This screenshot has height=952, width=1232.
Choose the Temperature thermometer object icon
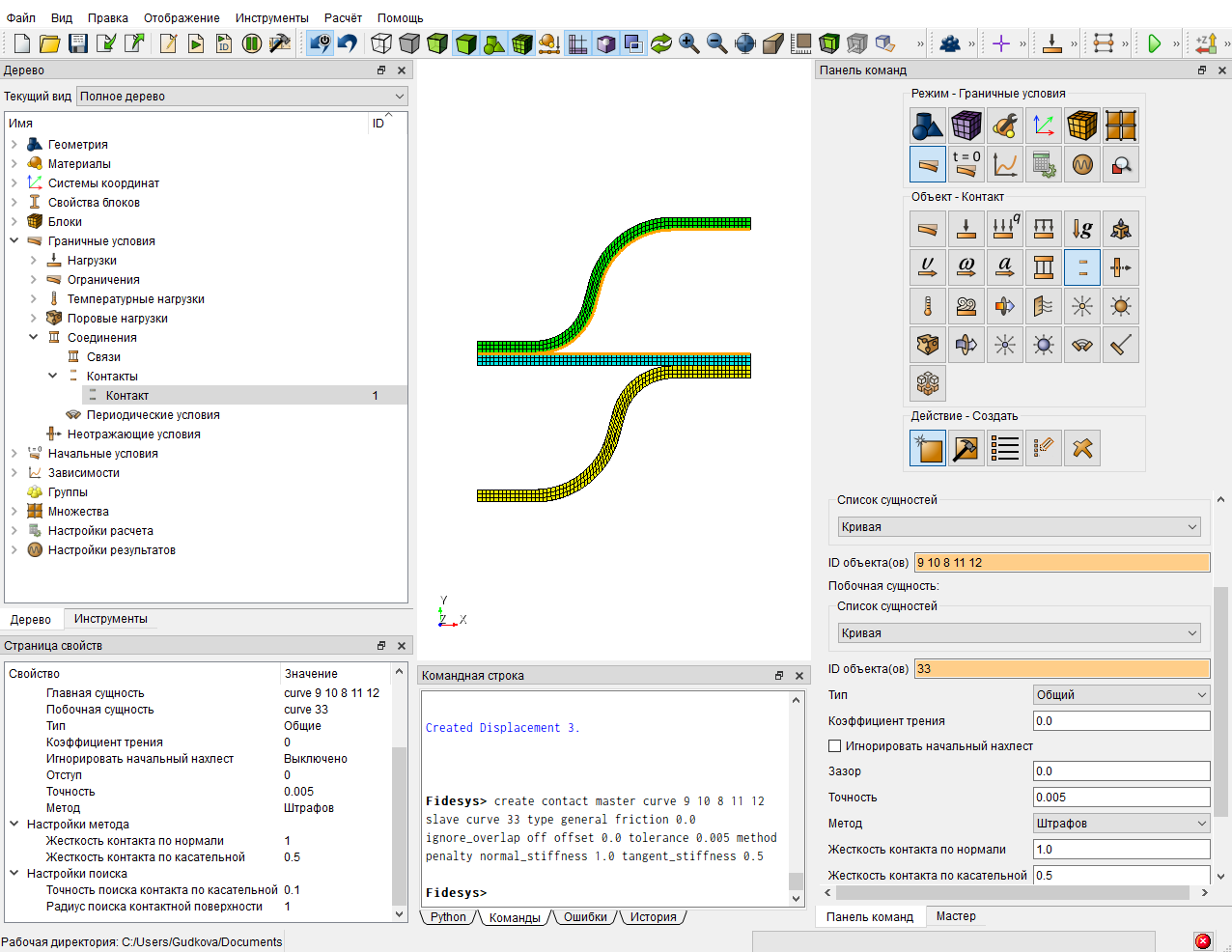[928, 306]
